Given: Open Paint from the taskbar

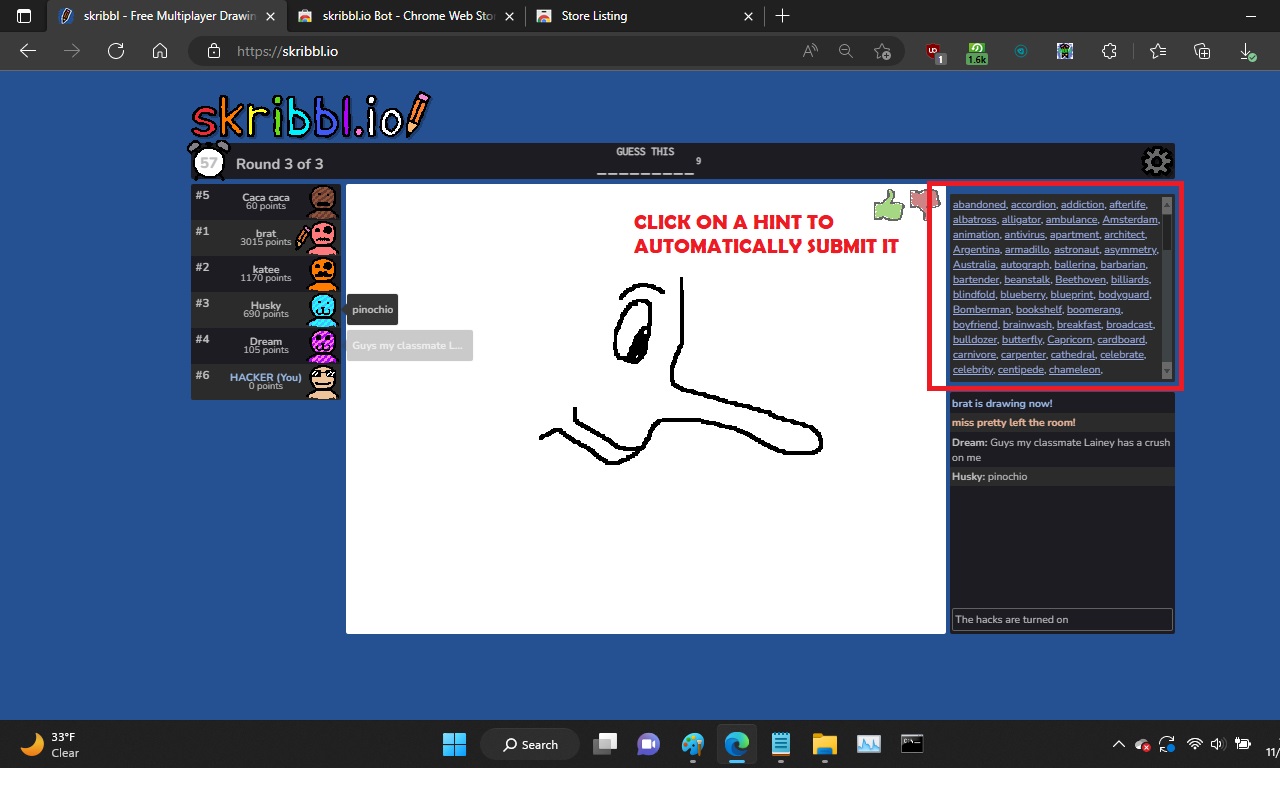Looking at the screenshot, I should coord(693,744).
